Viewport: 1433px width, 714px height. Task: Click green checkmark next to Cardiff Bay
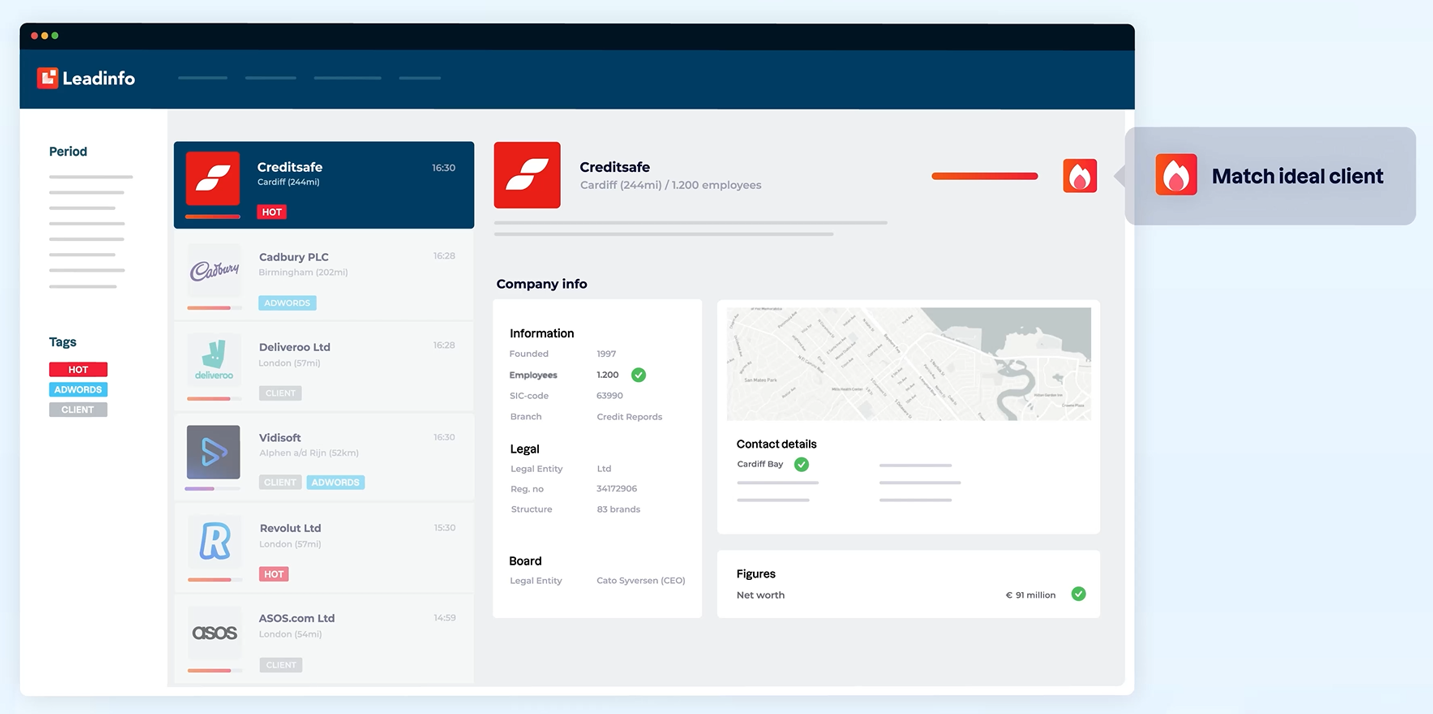(x=801, y=464)
